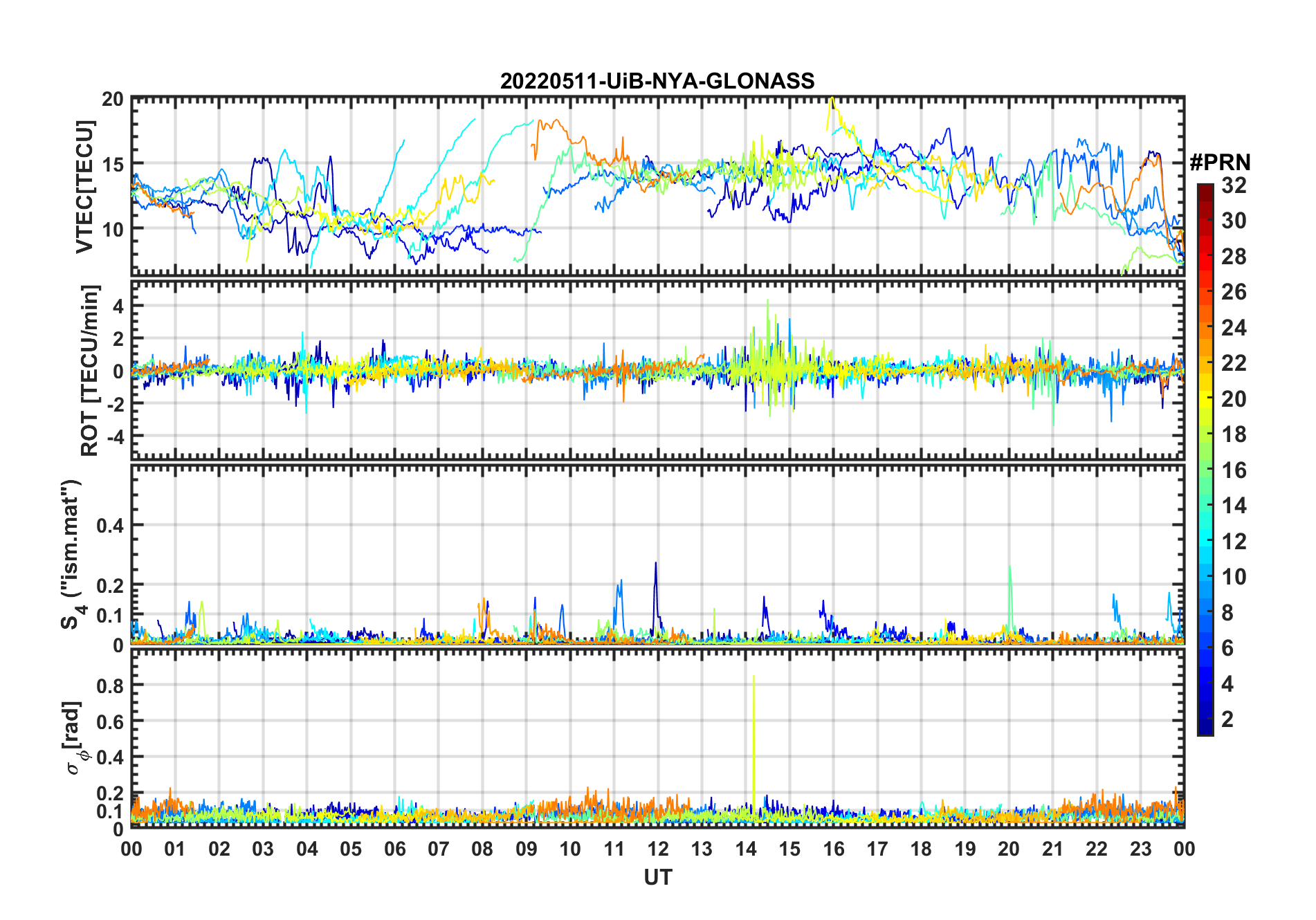The image size is (1316, 920).
Task: Click colorbar tick label "28"
Action: (1234, 257)
